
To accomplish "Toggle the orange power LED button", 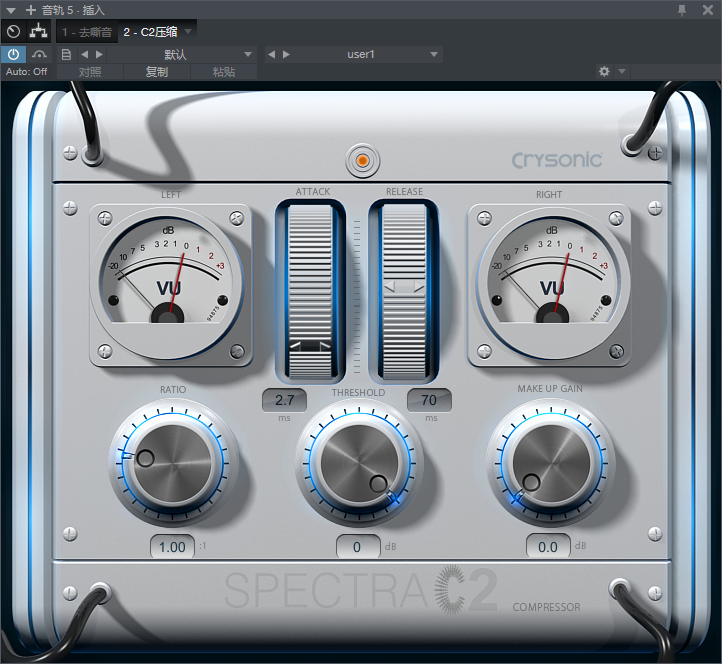I will click(362, 160).
